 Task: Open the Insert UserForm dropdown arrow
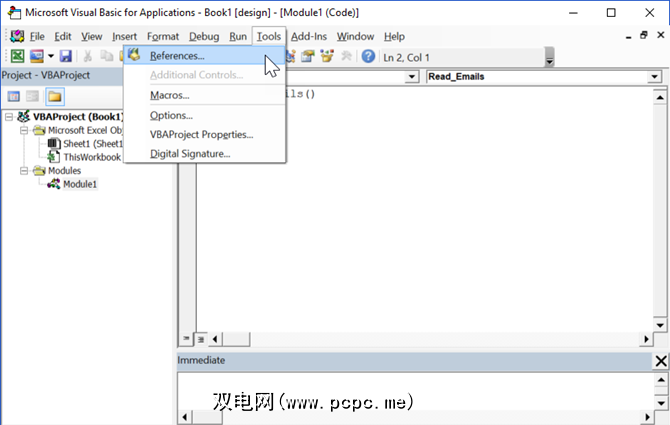[51, 56]
